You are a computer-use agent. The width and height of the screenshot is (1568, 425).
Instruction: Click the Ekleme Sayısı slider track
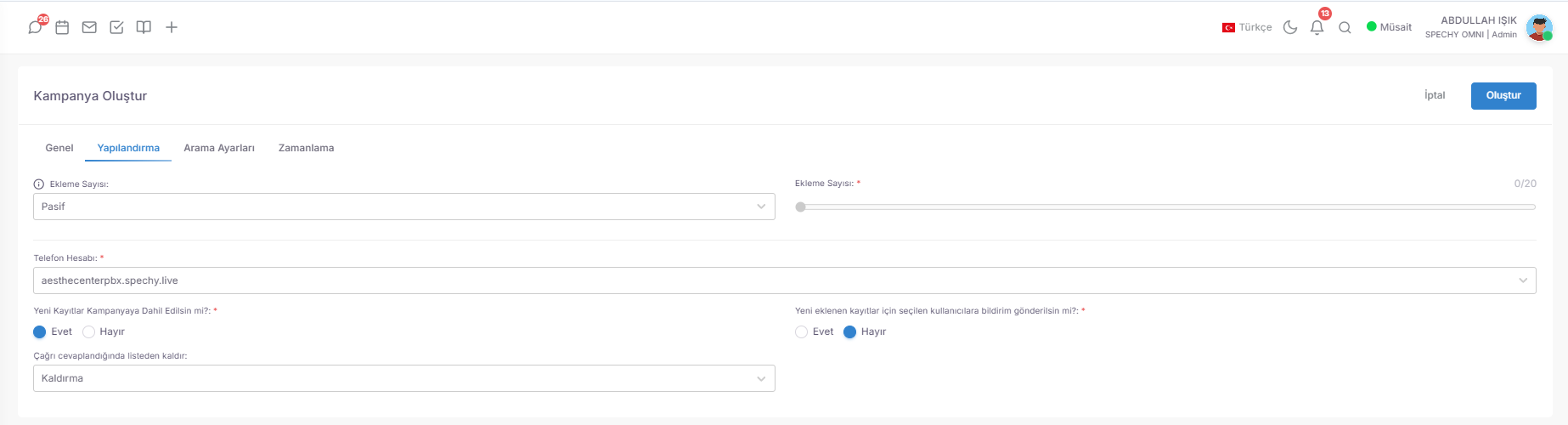pyautogui.click(x=1165, y=207)
